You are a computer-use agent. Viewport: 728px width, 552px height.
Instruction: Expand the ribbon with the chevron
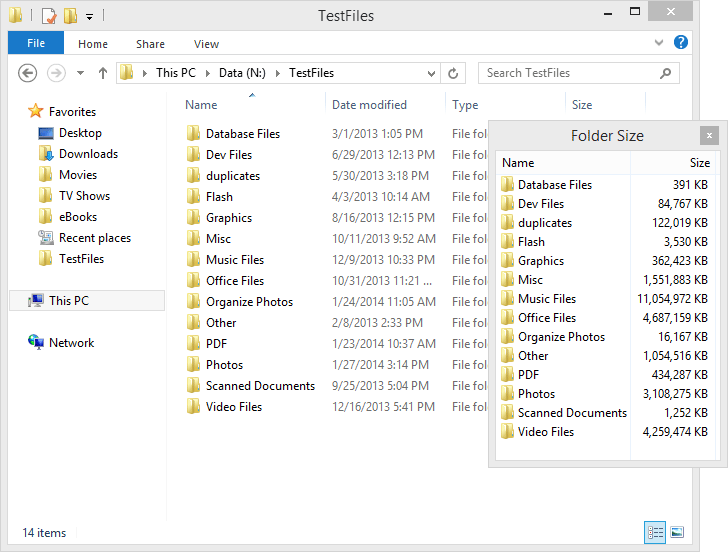[x=659, y=43]
